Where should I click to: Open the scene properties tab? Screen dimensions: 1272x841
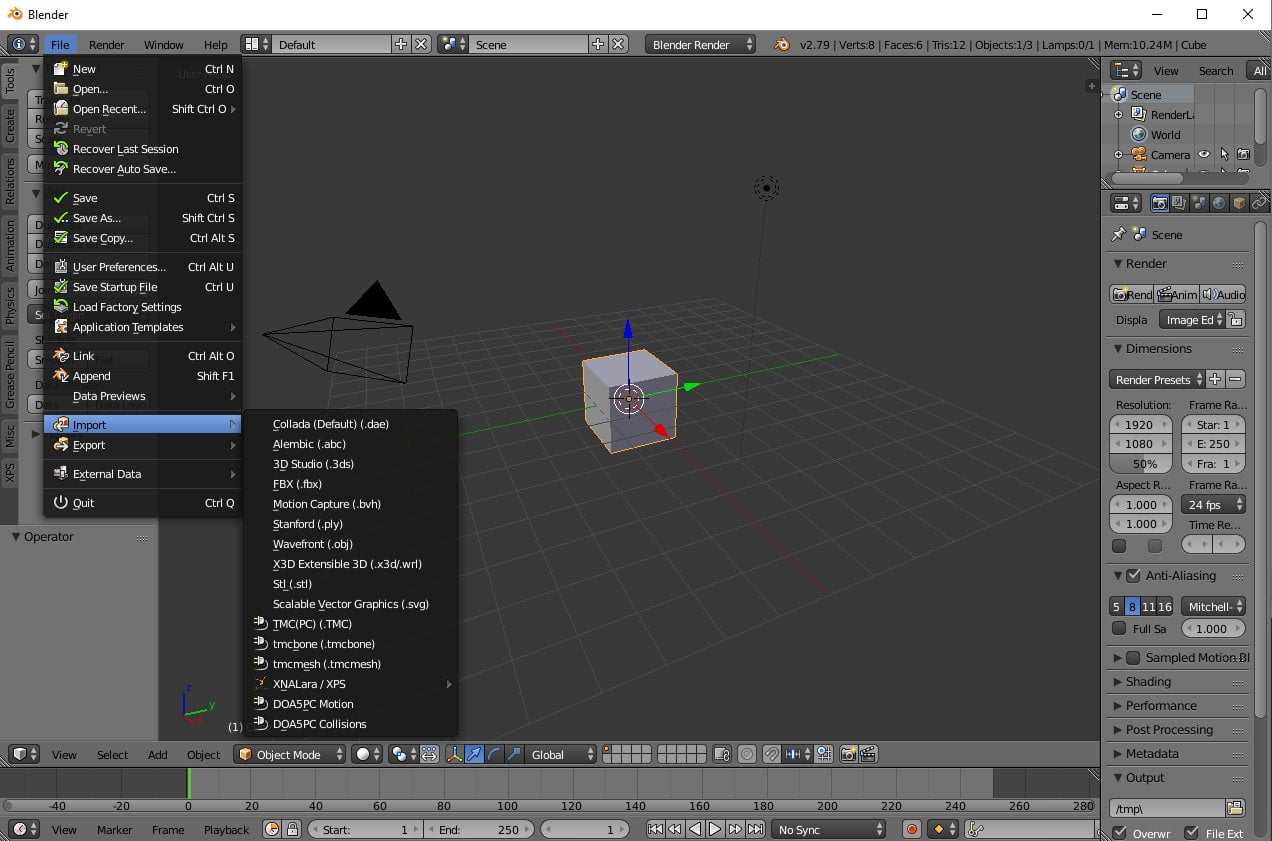1199,203
